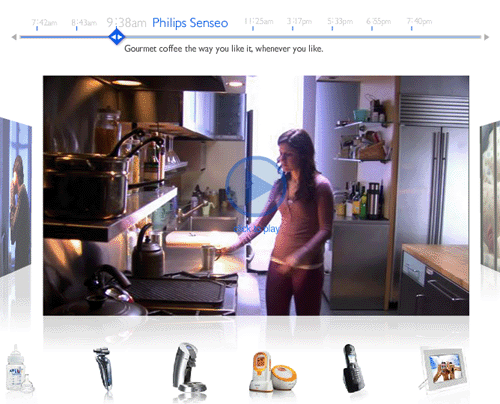Select the baby bottle product icon

point(20,369)
